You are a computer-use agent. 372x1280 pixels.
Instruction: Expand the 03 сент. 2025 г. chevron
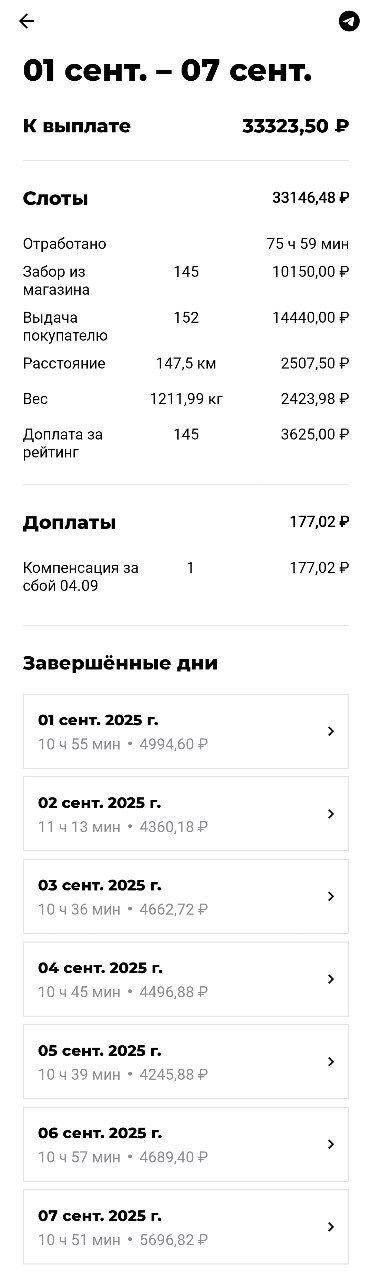point(331,897)
